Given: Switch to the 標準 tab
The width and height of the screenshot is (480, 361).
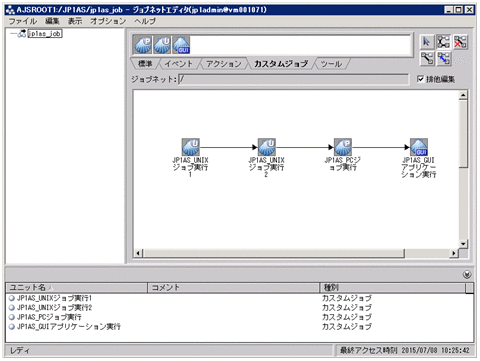Looking at the screenshot, I should tap(145, 64).
